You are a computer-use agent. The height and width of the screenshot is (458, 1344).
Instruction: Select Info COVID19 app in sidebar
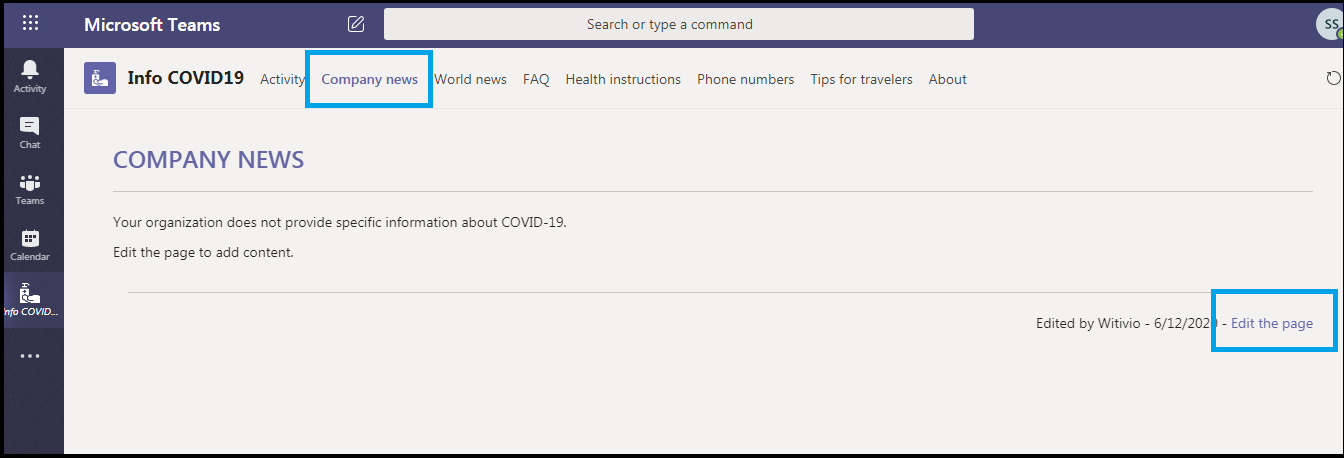click(x=30, y=300)
